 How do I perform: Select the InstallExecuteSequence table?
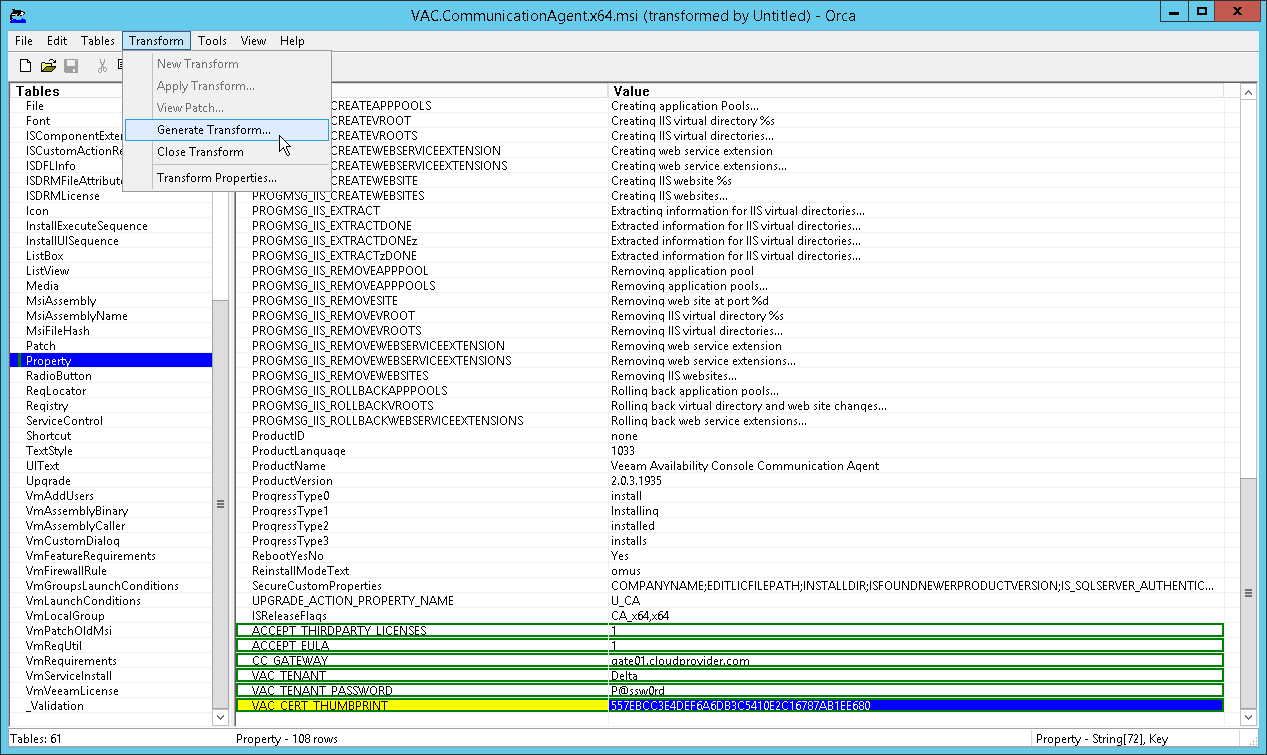[x=87, y=226]
